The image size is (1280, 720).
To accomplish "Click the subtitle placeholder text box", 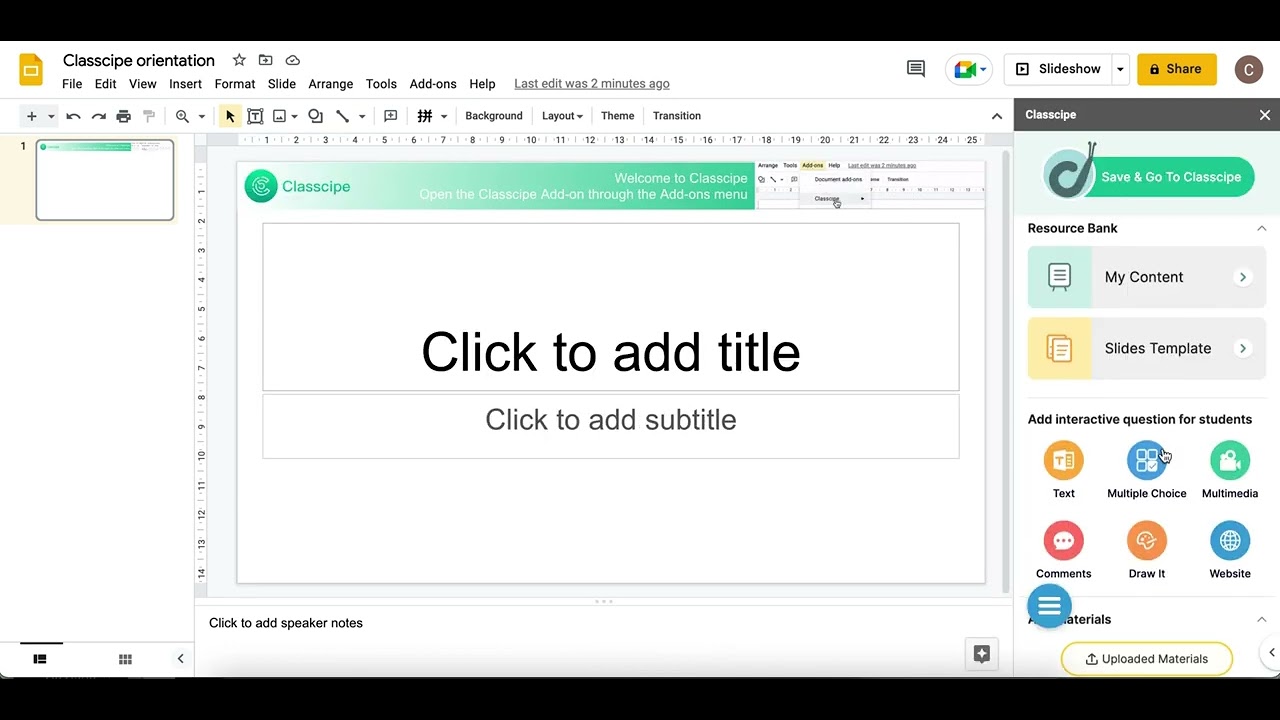I will point(611,427).
